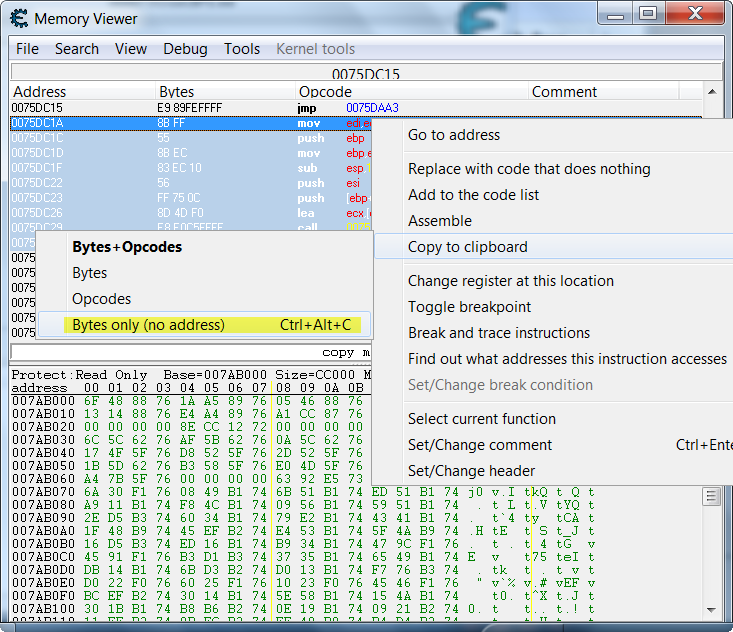Open the File menu
Viewport: 733px width, 632px height.
tap(27, 49)
